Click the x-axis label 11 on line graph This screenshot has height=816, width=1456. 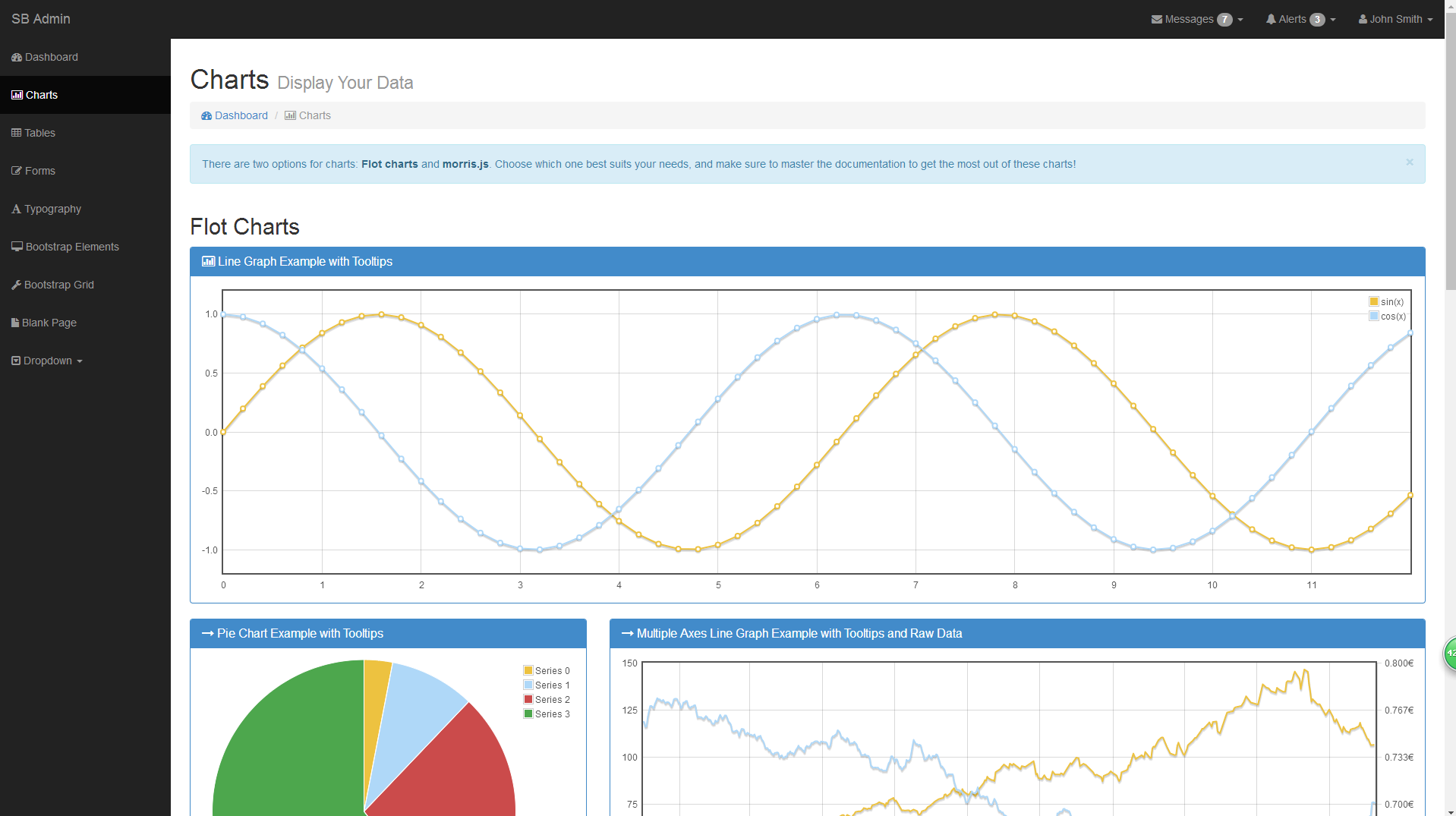coord(1312,585)
